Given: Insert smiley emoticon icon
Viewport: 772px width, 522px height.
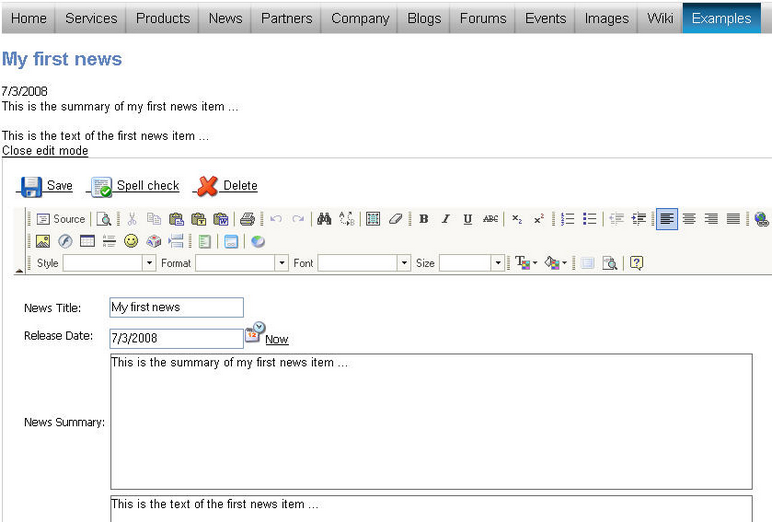Looking at the screenshot, I should point(131,241).
